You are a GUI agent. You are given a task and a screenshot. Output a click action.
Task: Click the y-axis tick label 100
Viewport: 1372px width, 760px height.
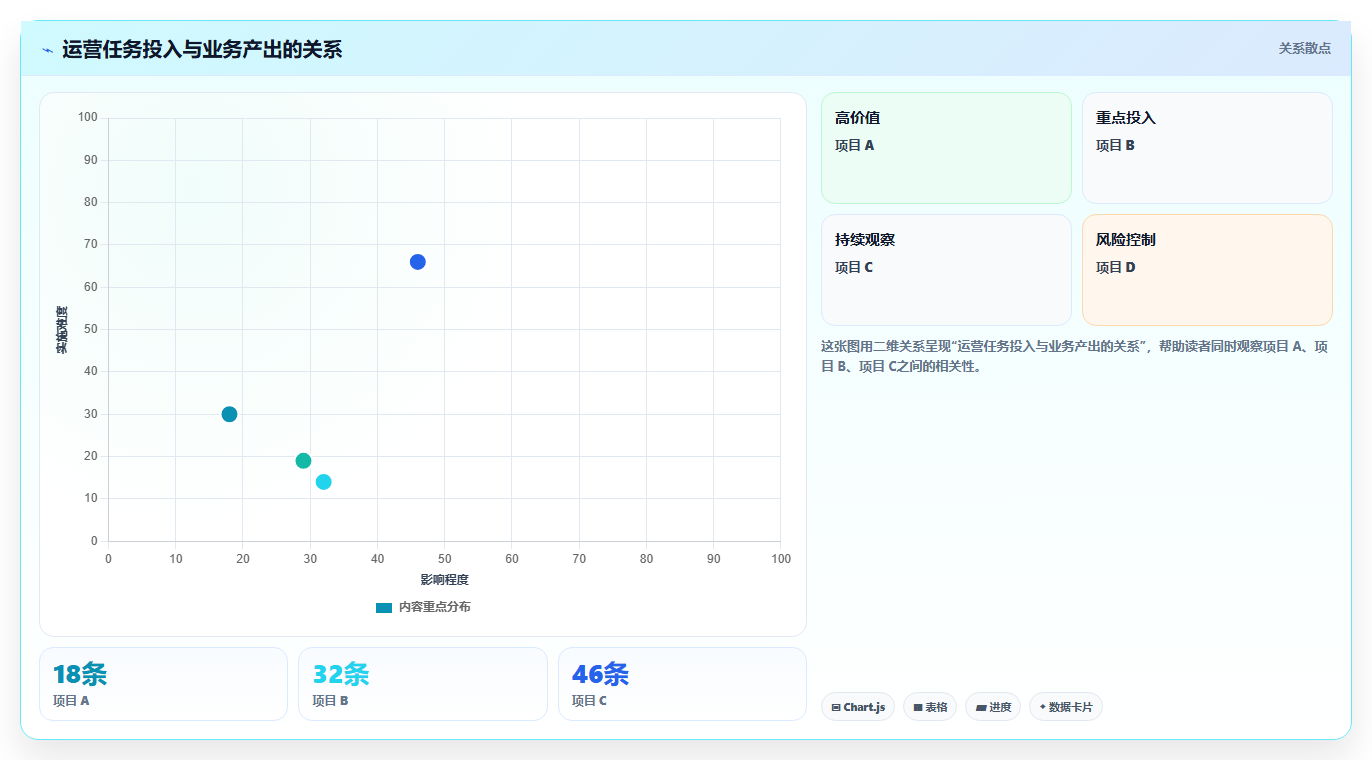pos(88,118)
